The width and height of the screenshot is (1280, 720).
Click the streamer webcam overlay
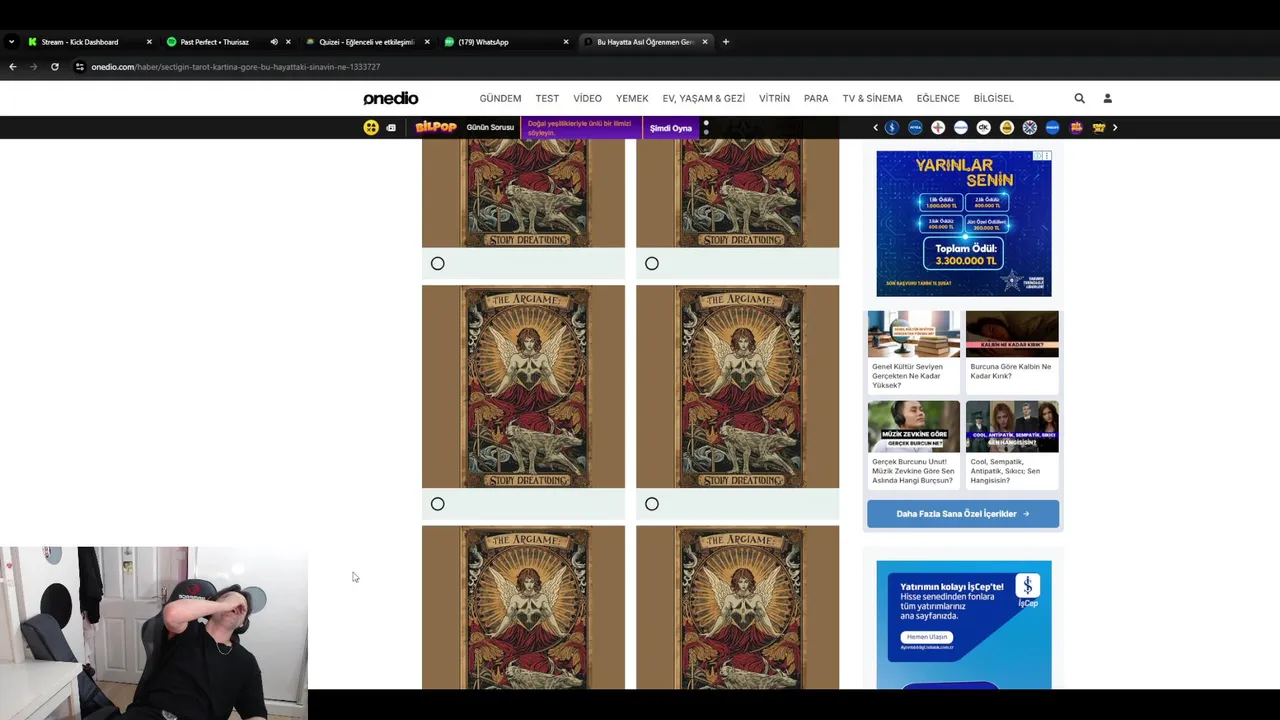click(154, 633)
